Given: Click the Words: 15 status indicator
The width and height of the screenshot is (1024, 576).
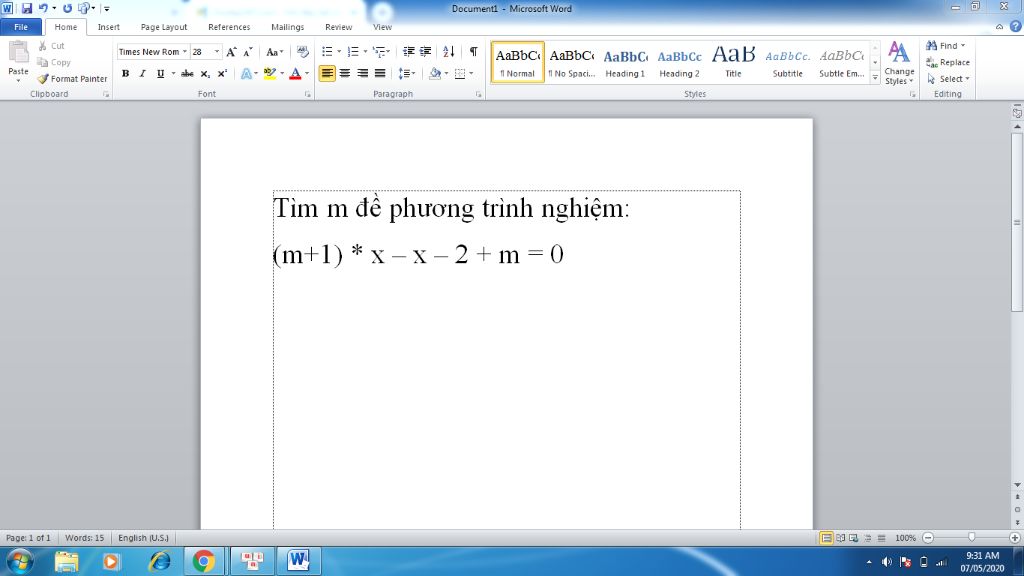Looking at the screenshot, I should coord(84,538).
